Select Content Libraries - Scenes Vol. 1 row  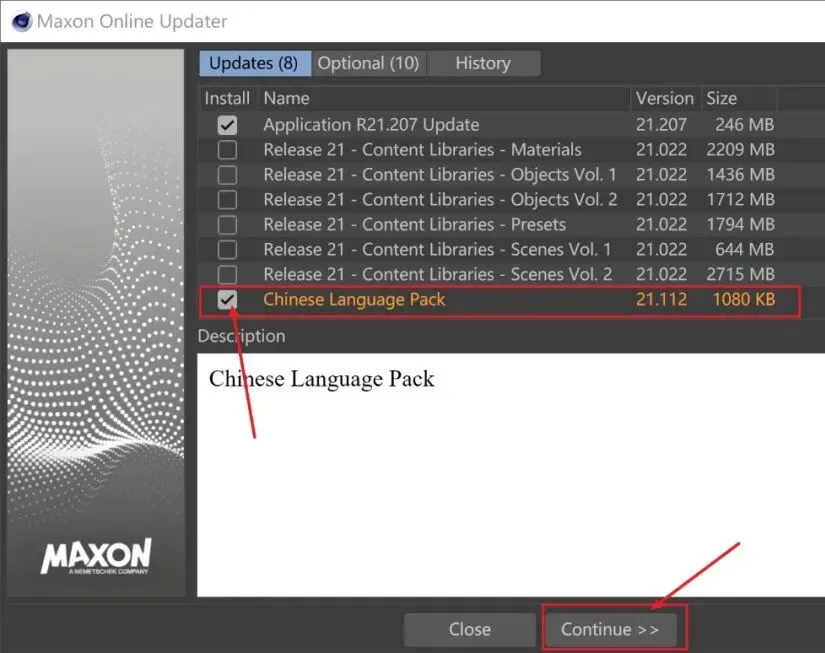[x=437, y=249]
